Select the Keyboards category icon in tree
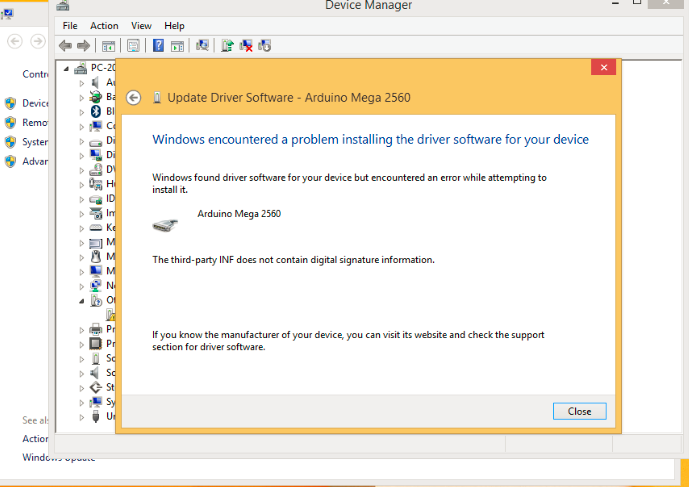This screenshot has height=487, width=689. pyautogui.click(x=95, y=227)
